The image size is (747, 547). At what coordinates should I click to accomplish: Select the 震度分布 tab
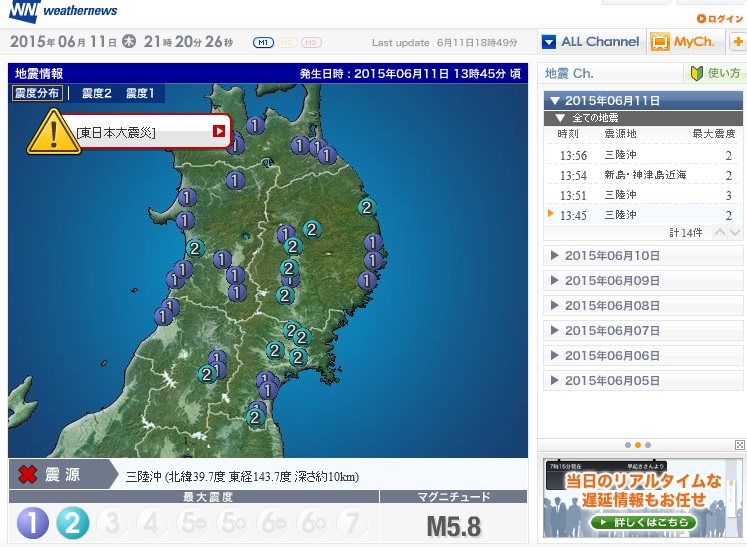37,93
